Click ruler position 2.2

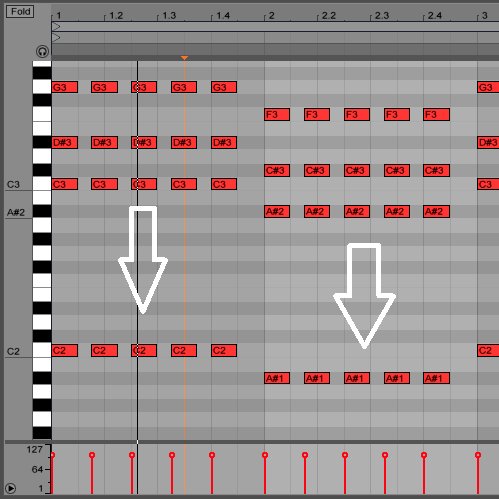pyautogui.click(x=329, y=16)
